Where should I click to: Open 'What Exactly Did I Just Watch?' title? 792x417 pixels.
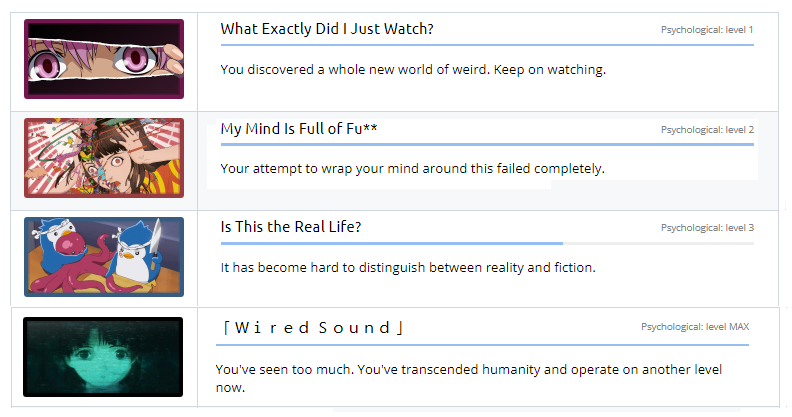pos(327,29)
